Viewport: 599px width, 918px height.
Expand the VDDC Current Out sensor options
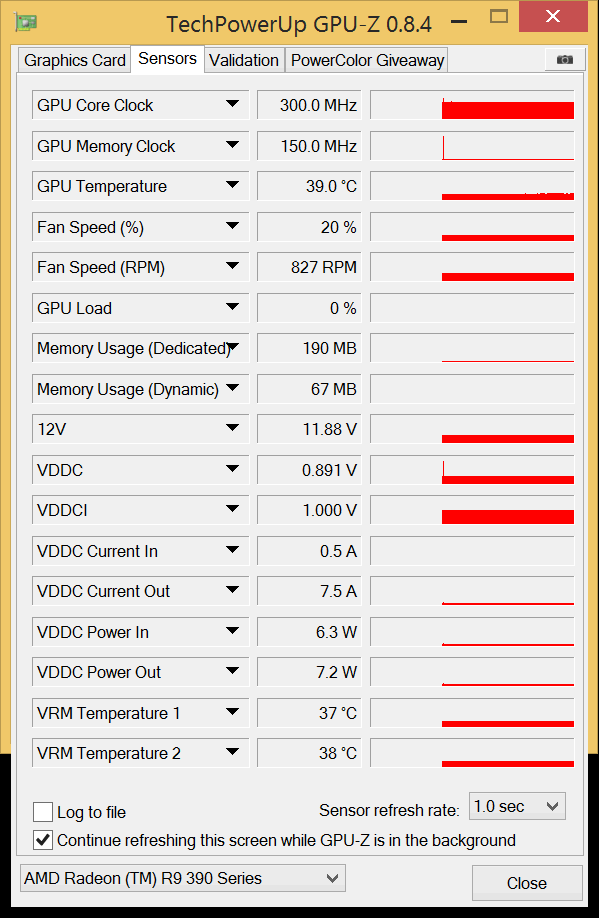[x=234, y=591]
